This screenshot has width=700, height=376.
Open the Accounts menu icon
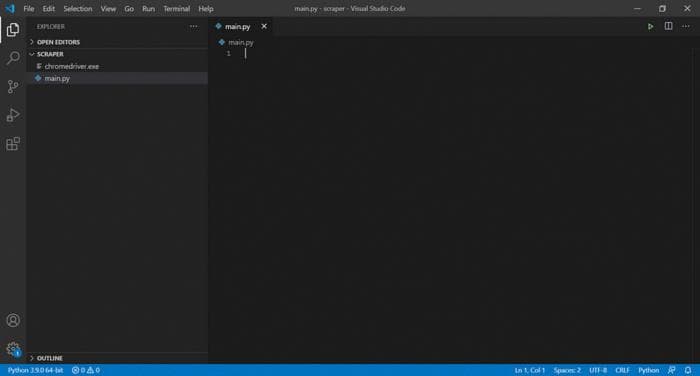[13, 320]
